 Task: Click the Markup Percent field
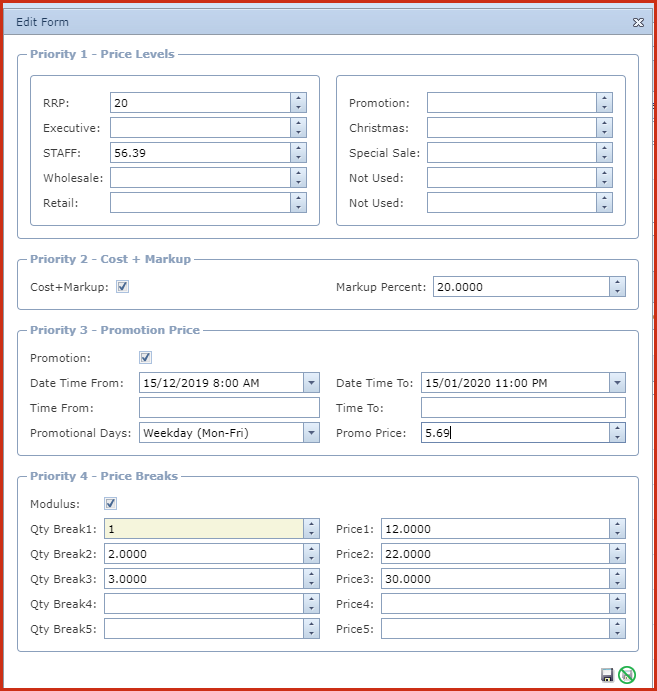coord(522,287)
